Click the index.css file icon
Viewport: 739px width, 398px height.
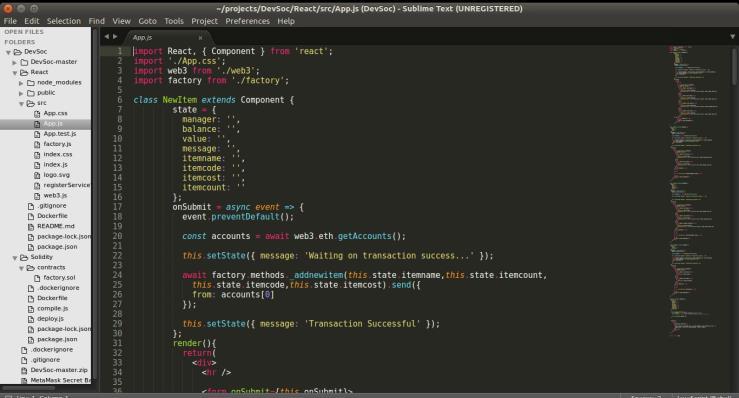tap(37, 155)
